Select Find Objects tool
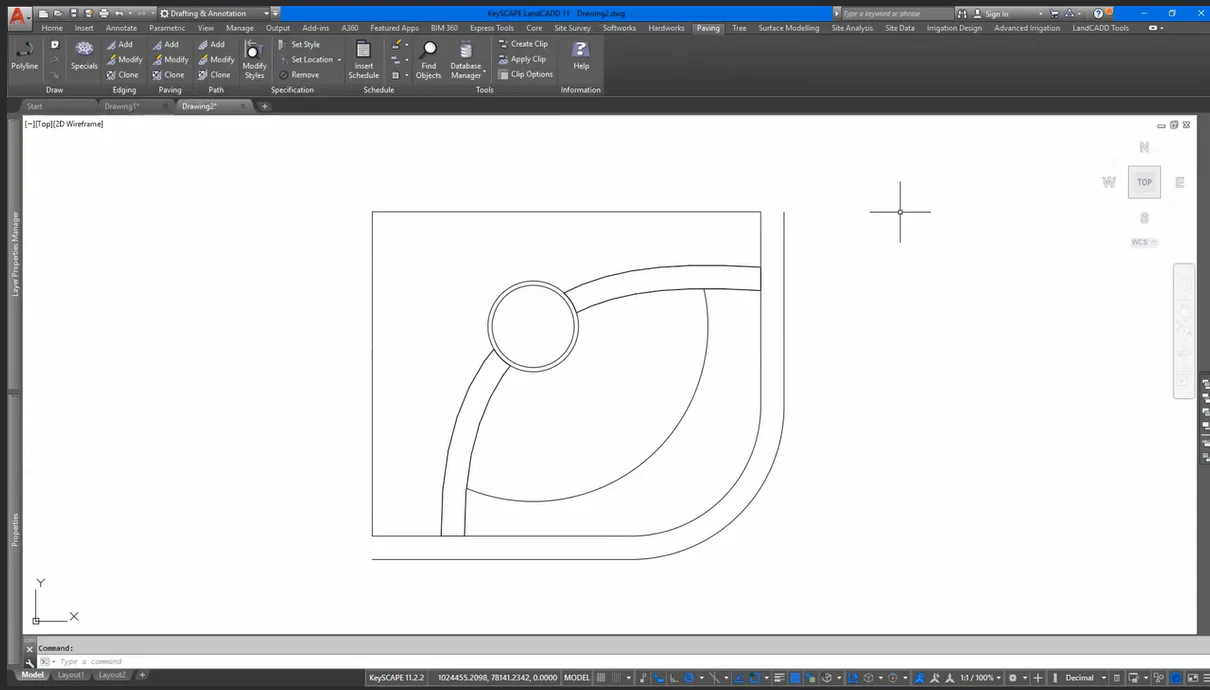Image resolution: width=1210 pixels, height=690 pixels. click(429, 60)
